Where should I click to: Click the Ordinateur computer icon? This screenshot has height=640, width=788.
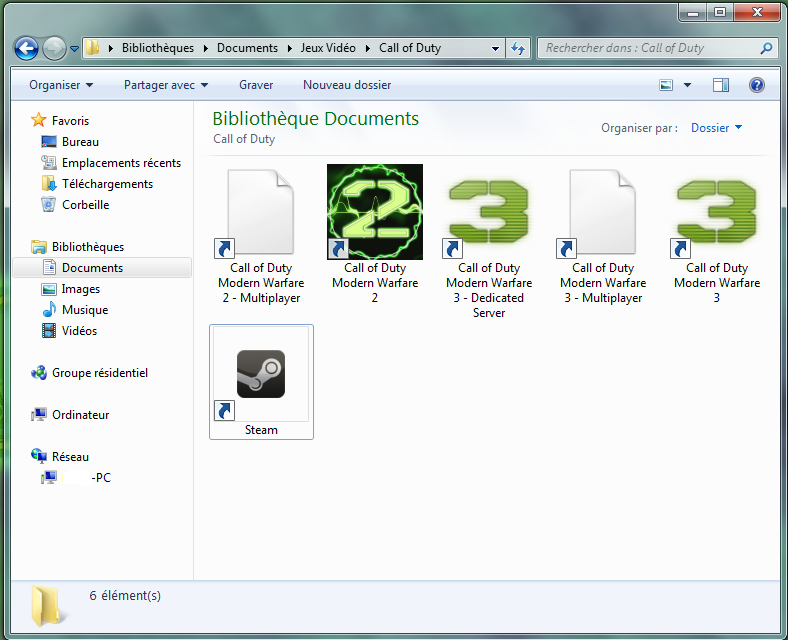(x=39, y=415)
